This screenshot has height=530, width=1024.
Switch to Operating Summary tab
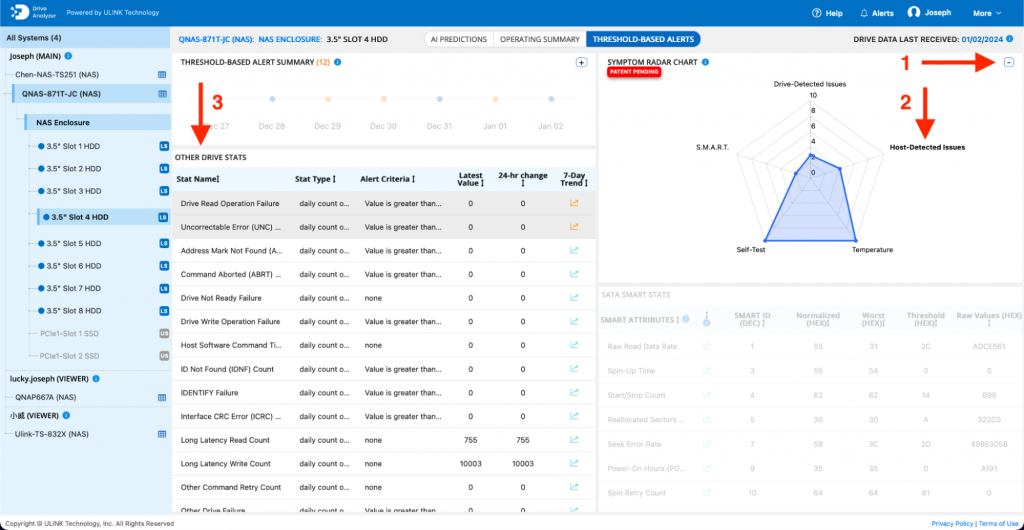(539, 39)
